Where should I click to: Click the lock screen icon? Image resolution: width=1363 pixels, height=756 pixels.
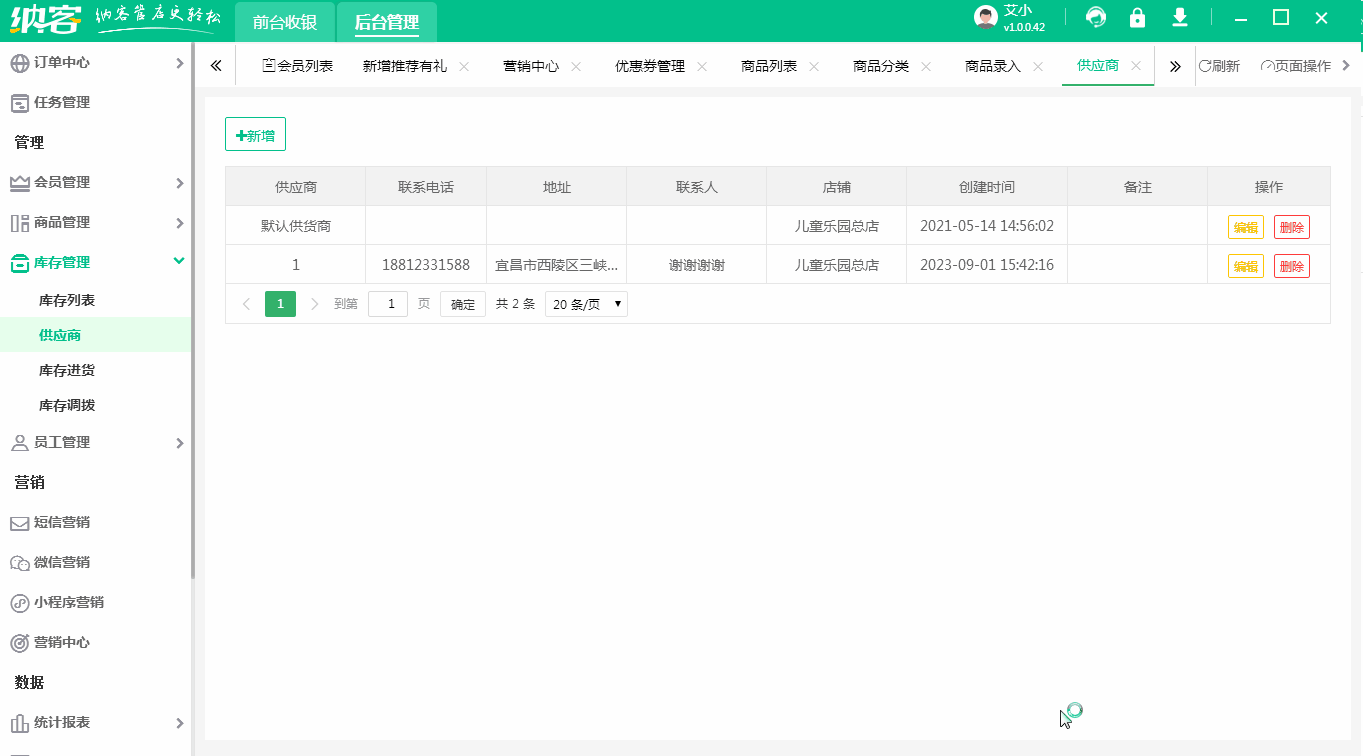point(1138,18)
